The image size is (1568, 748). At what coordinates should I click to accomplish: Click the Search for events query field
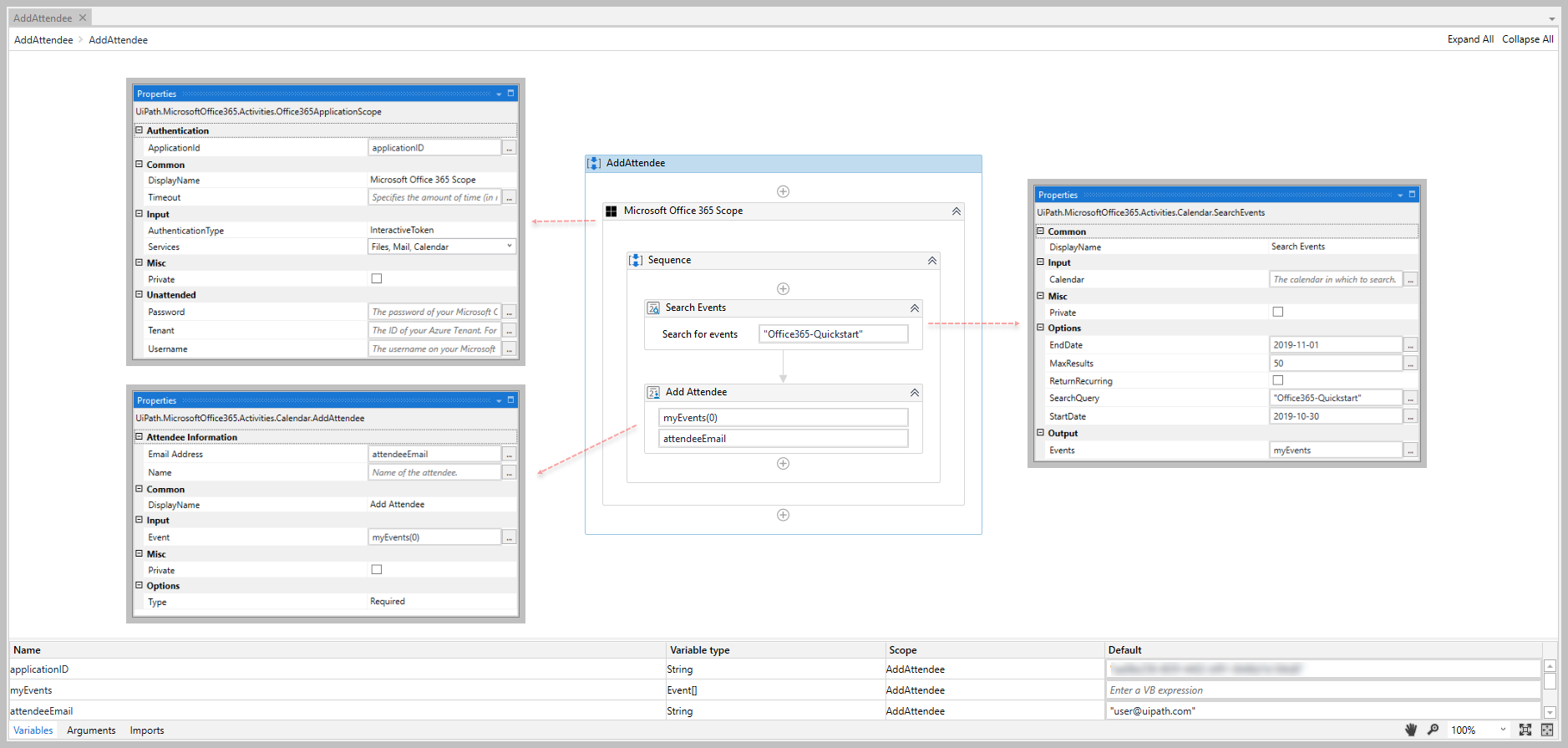[x=834, y=334]
